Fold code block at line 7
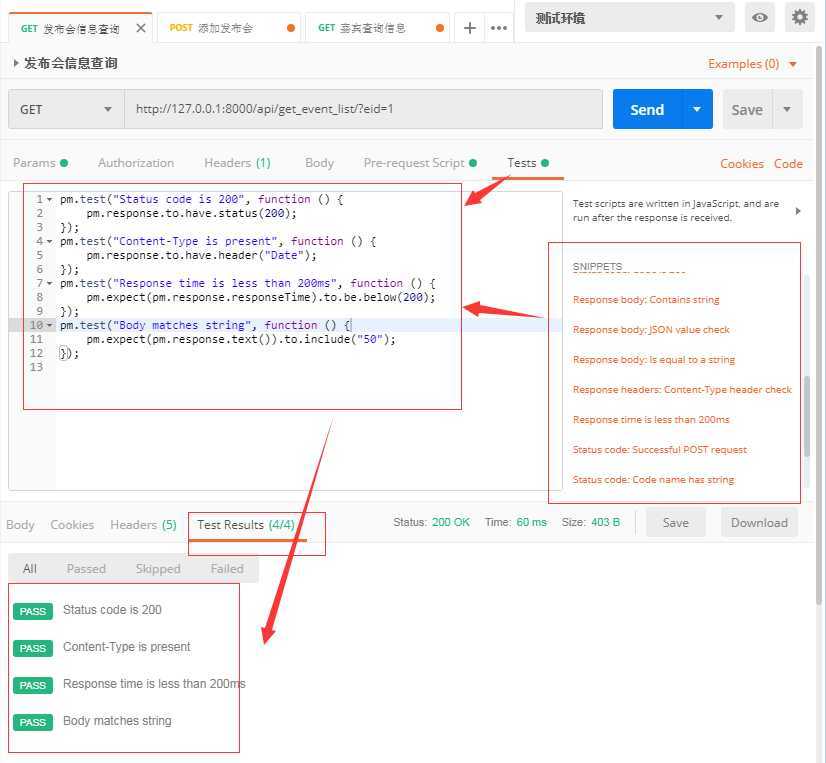This screenshot has height=763, width=826. coord(50,283)
